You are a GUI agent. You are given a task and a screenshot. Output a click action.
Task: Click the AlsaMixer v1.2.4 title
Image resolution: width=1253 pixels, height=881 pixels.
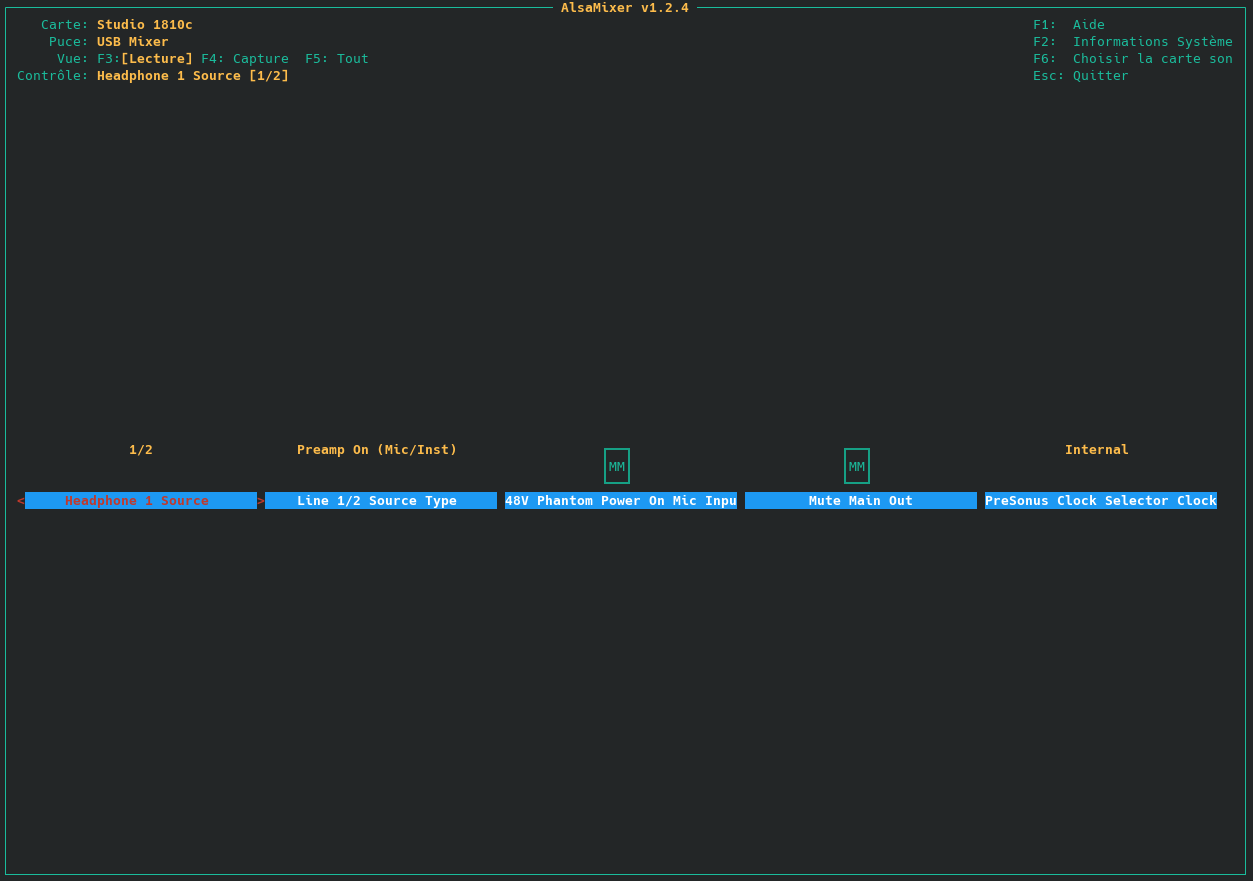coord(625,8)
